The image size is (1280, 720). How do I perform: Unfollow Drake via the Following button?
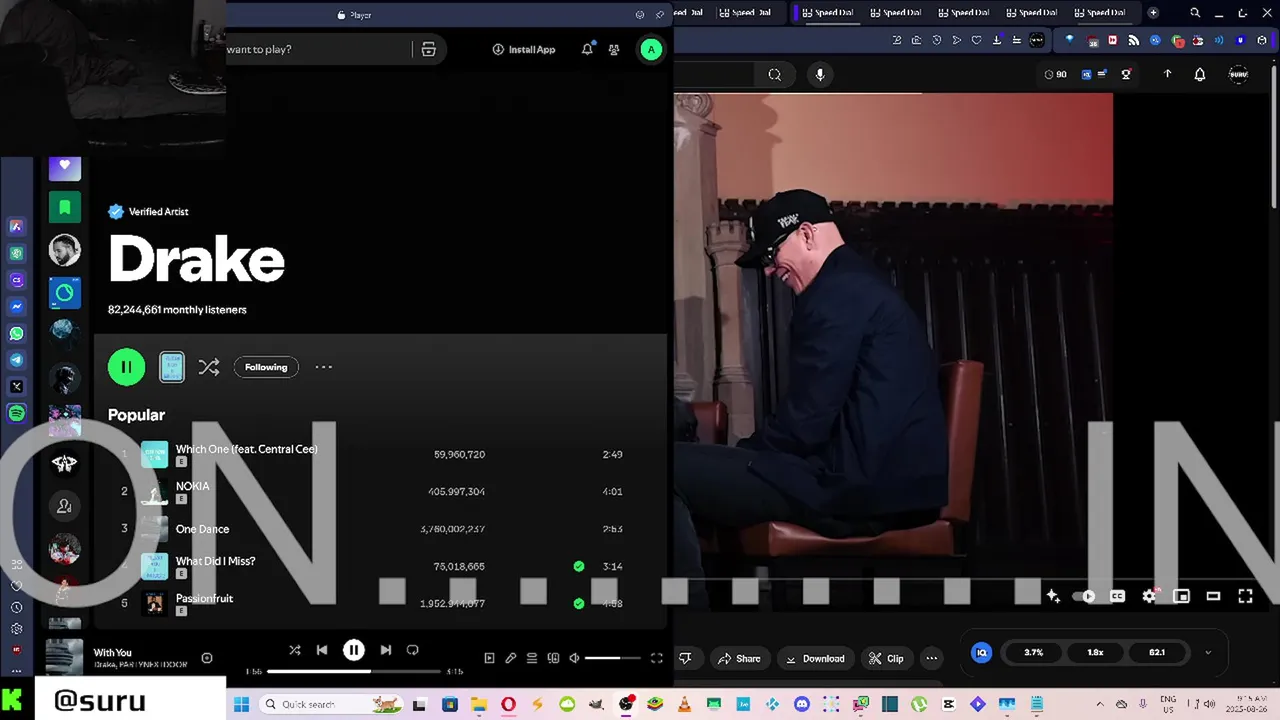266,367
